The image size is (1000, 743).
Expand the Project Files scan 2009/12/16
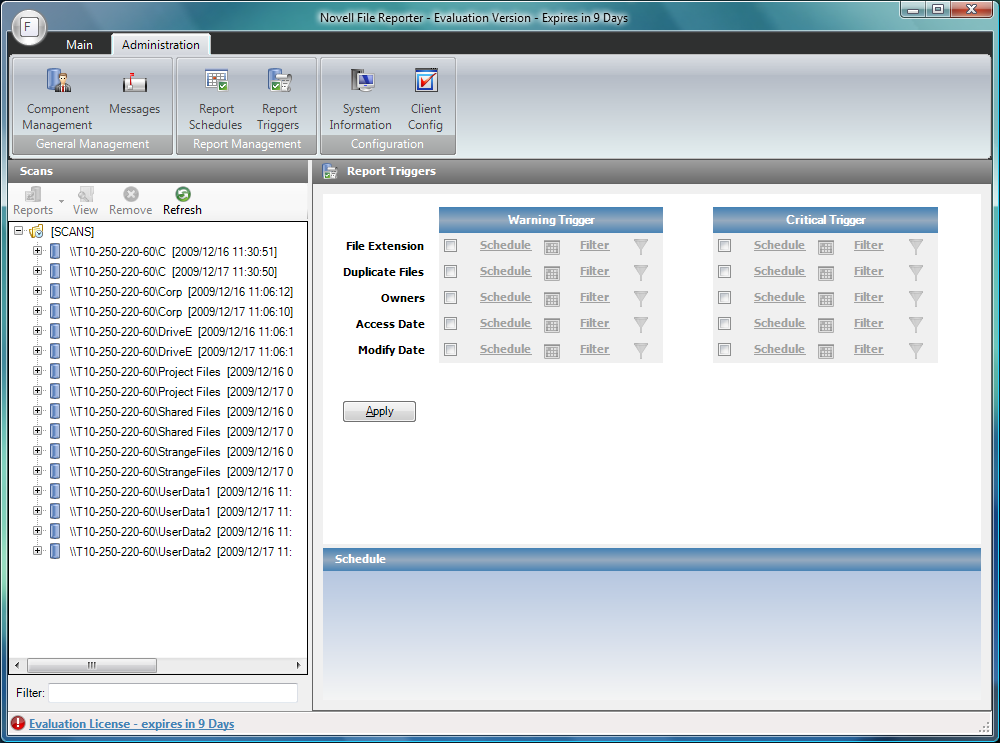pos(38,371)
